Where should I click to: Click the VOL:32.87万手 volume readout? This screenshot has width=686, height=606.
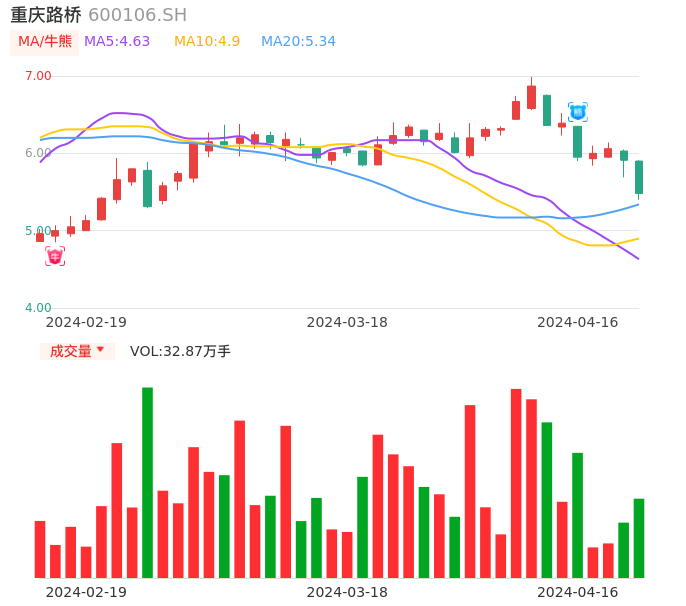click(x=180, y=351)
